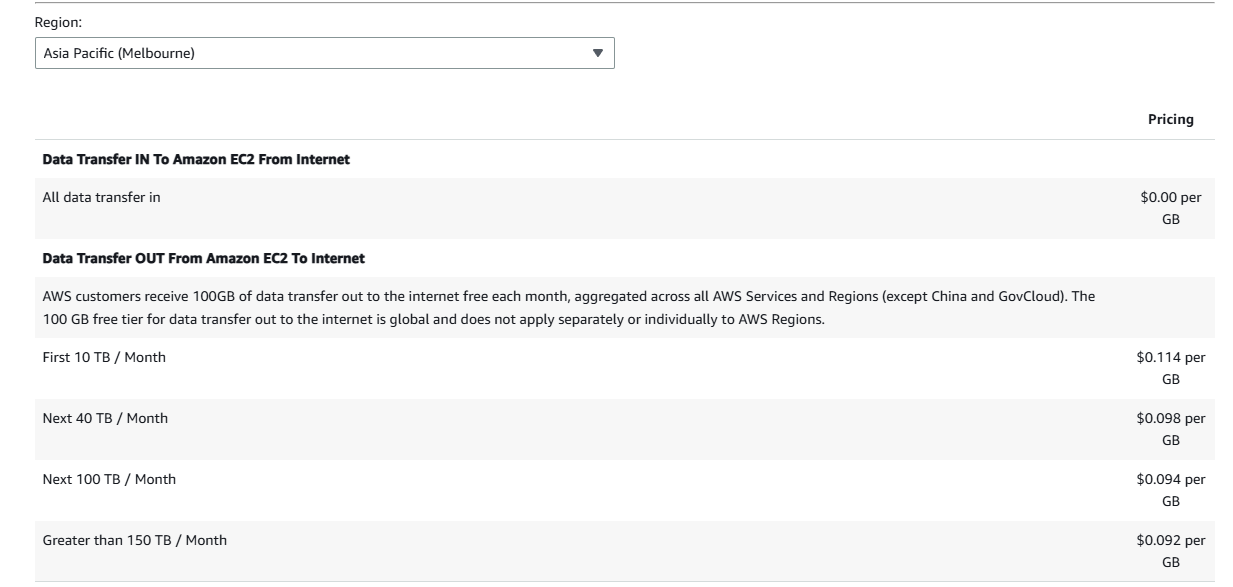Click the $0.094 per GB price
Screen dimensions: 1233x587
point(1170,490)
